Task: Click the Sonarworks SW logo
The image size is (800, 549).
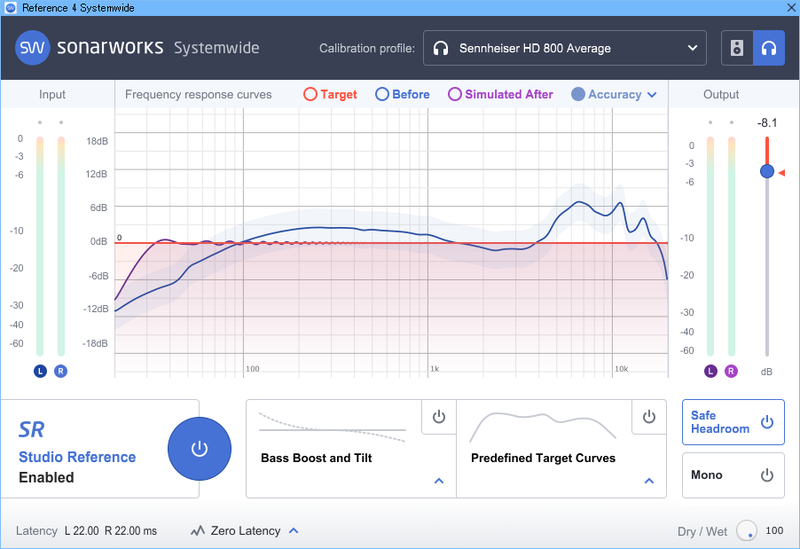Action: [32, 48]
